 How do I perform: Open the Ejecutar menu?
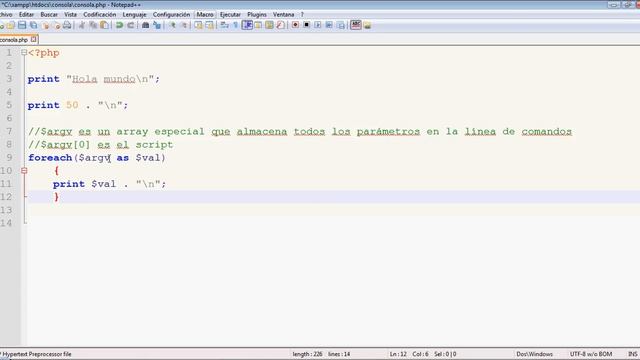point(230,15)
